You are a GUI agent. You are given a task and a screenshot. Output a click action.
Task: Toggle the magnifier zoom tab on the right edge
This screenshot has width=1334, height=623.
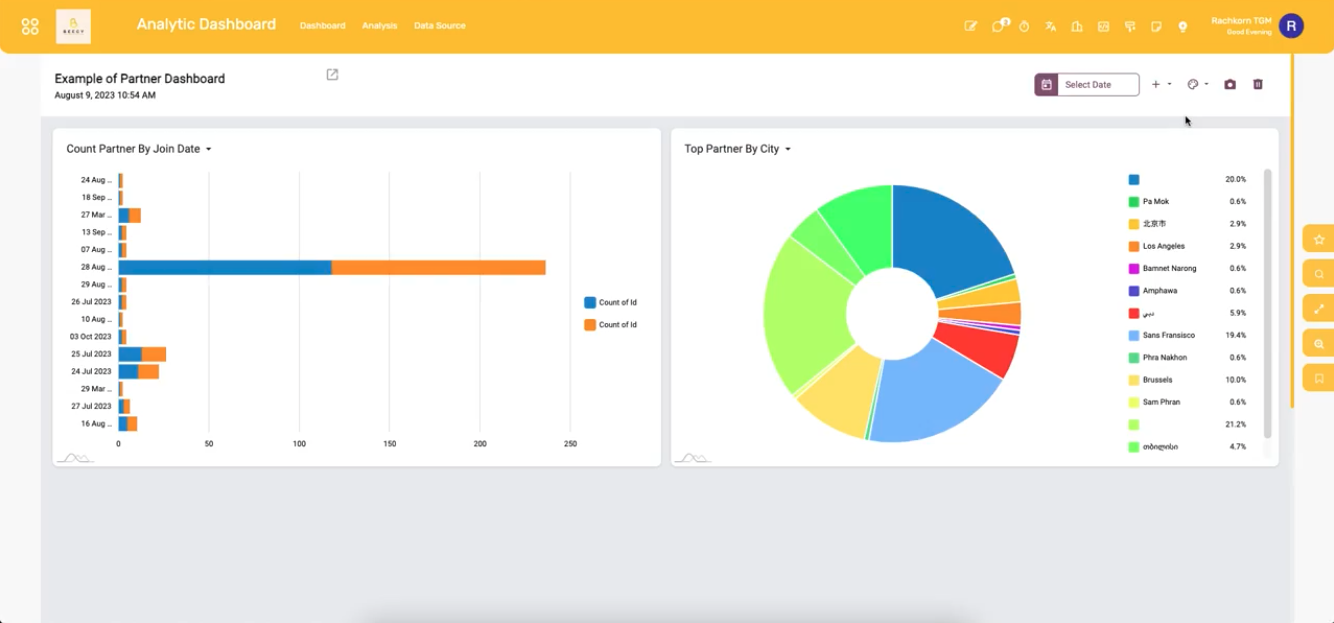coord(1318,343)
